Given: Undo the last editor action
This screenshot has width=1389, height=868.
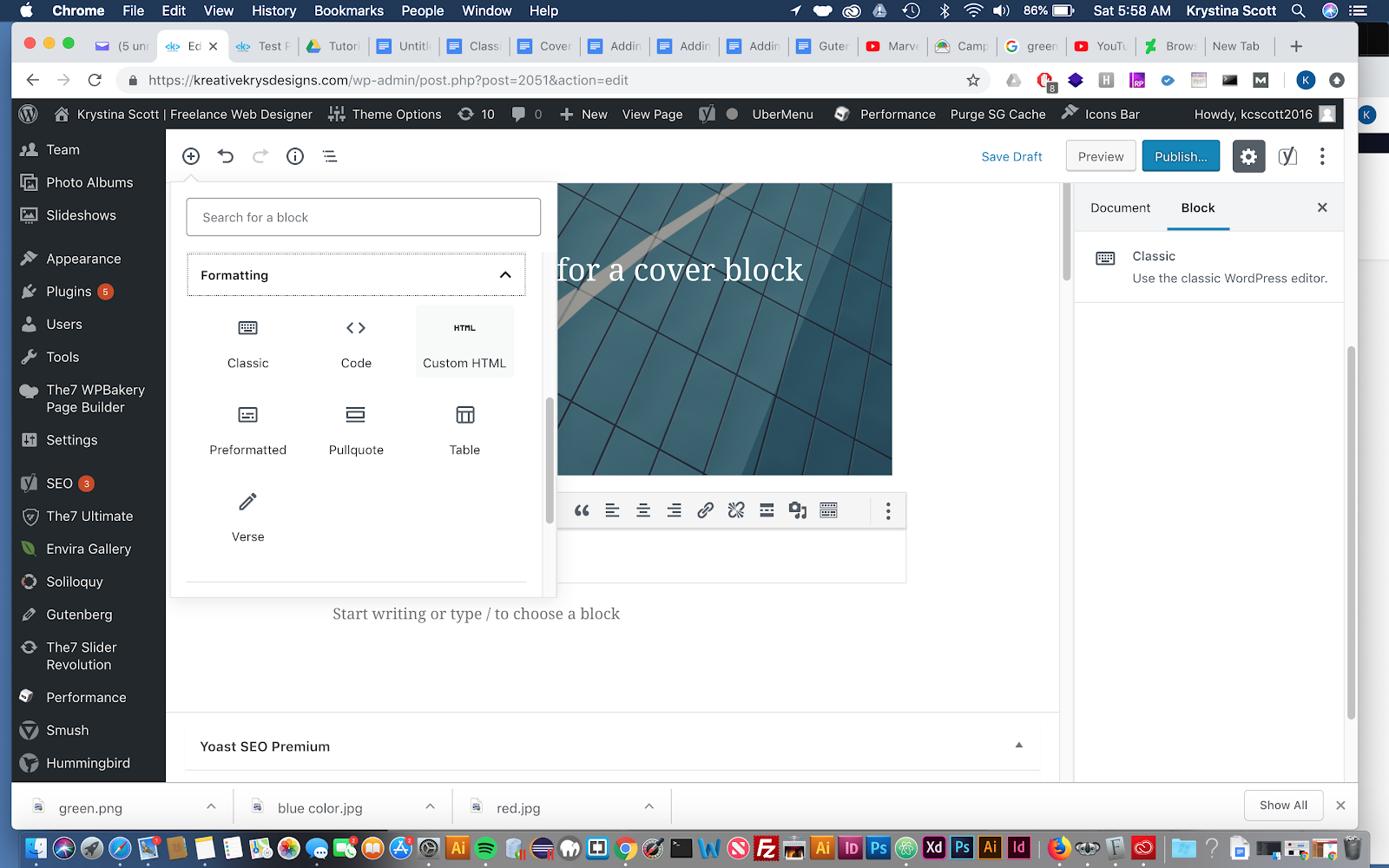Looking at the screenshot, I should point(226,156).
